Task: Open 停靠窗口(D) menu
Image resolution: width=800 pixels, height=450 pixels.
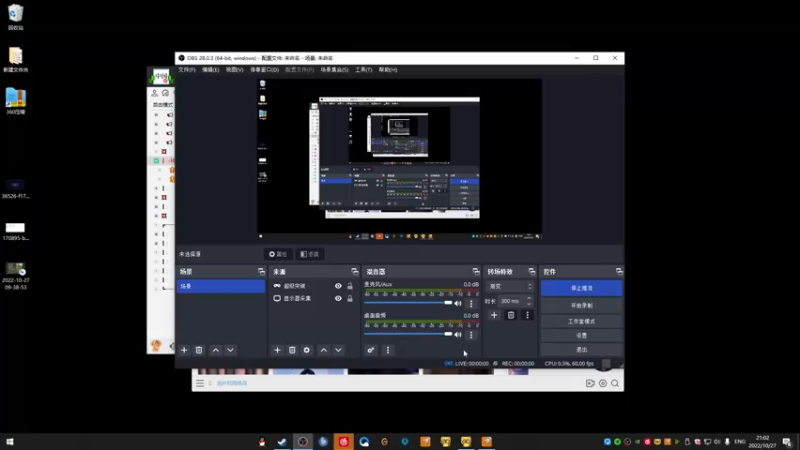Action: click(x=264, y=70)
